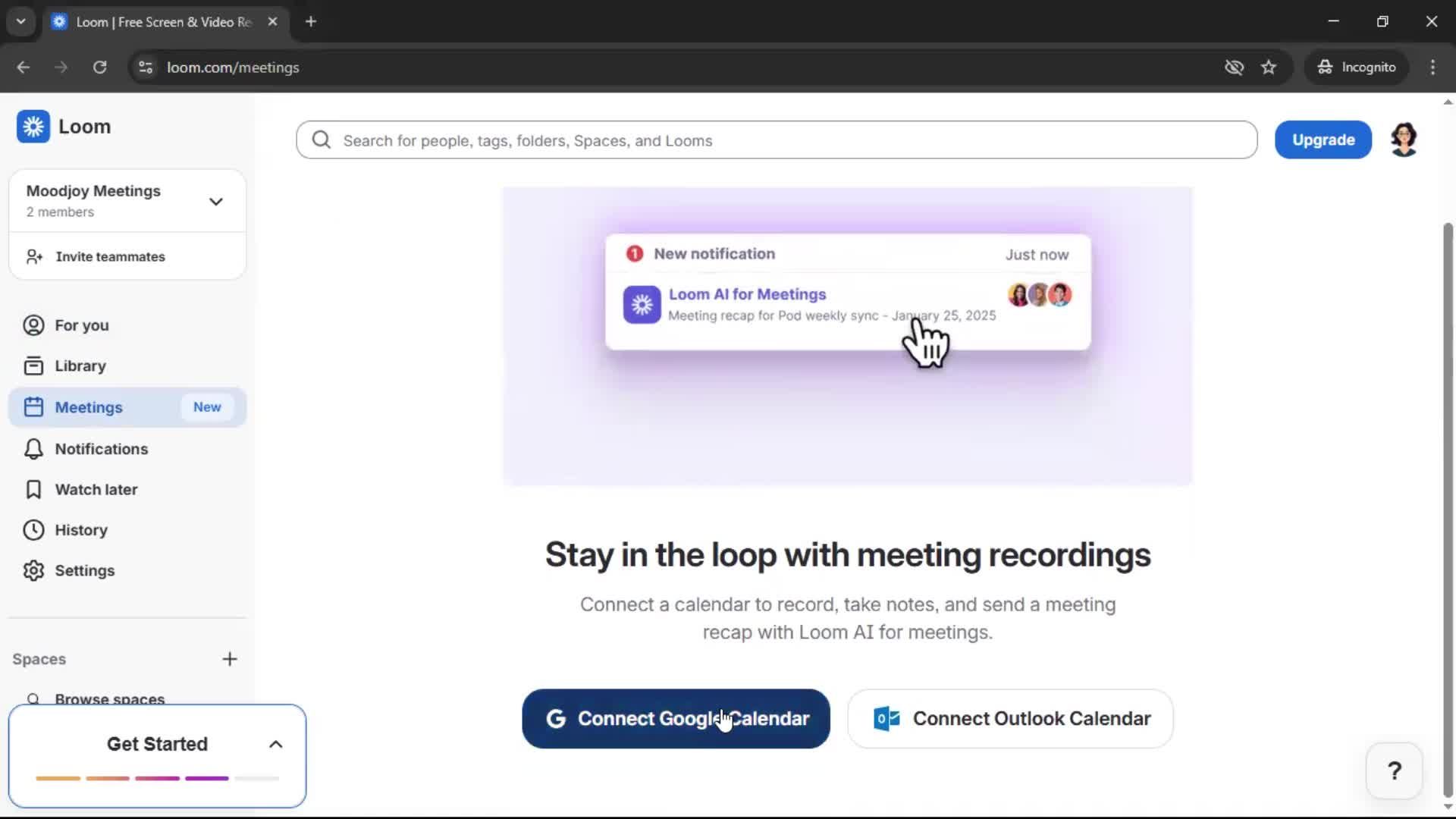This screenshot has height=819, width=1456.
Task: Open the Watch later list
Action: 96,490
